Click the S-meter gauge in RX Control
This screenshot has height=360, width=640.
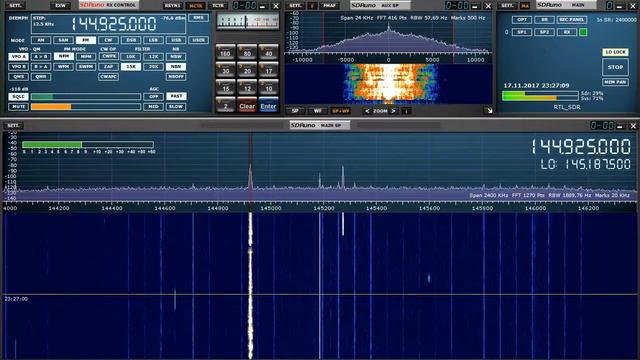click(248, 21)
